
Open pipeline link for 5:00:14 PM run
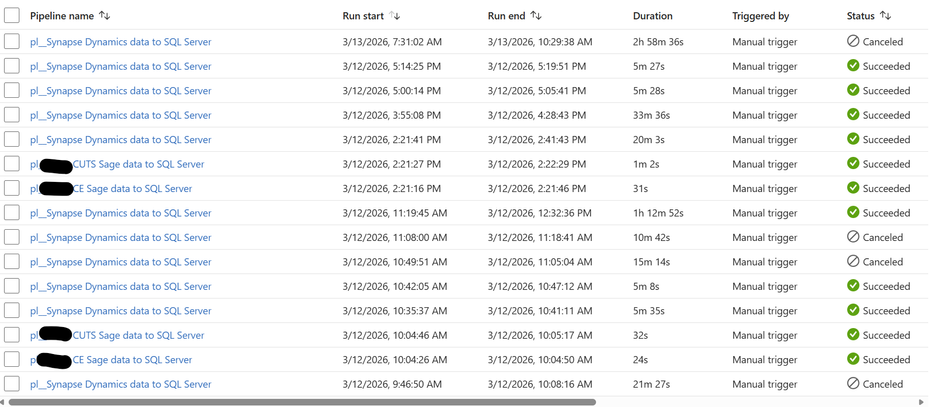pyautogui.click(x=121, y=91)
